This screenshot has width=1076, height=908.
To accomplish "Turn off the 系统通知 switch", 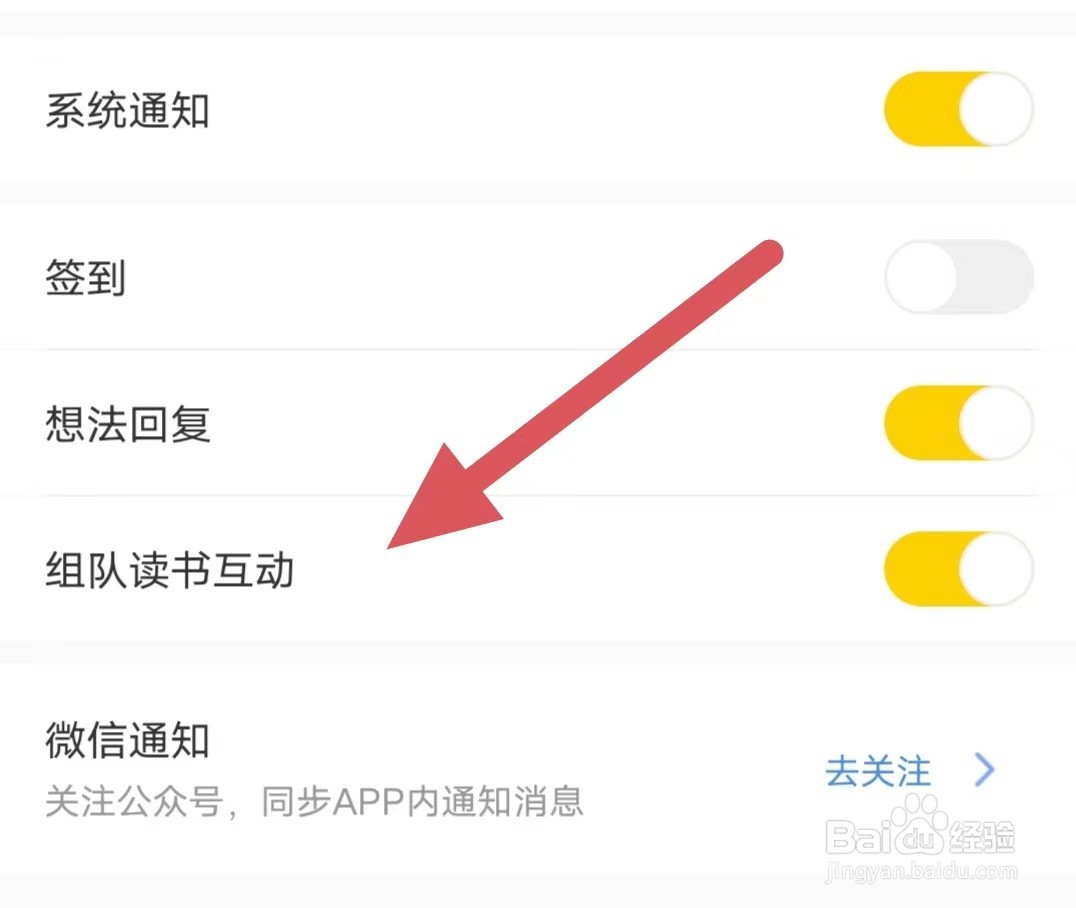I will [x=959, y=108].
